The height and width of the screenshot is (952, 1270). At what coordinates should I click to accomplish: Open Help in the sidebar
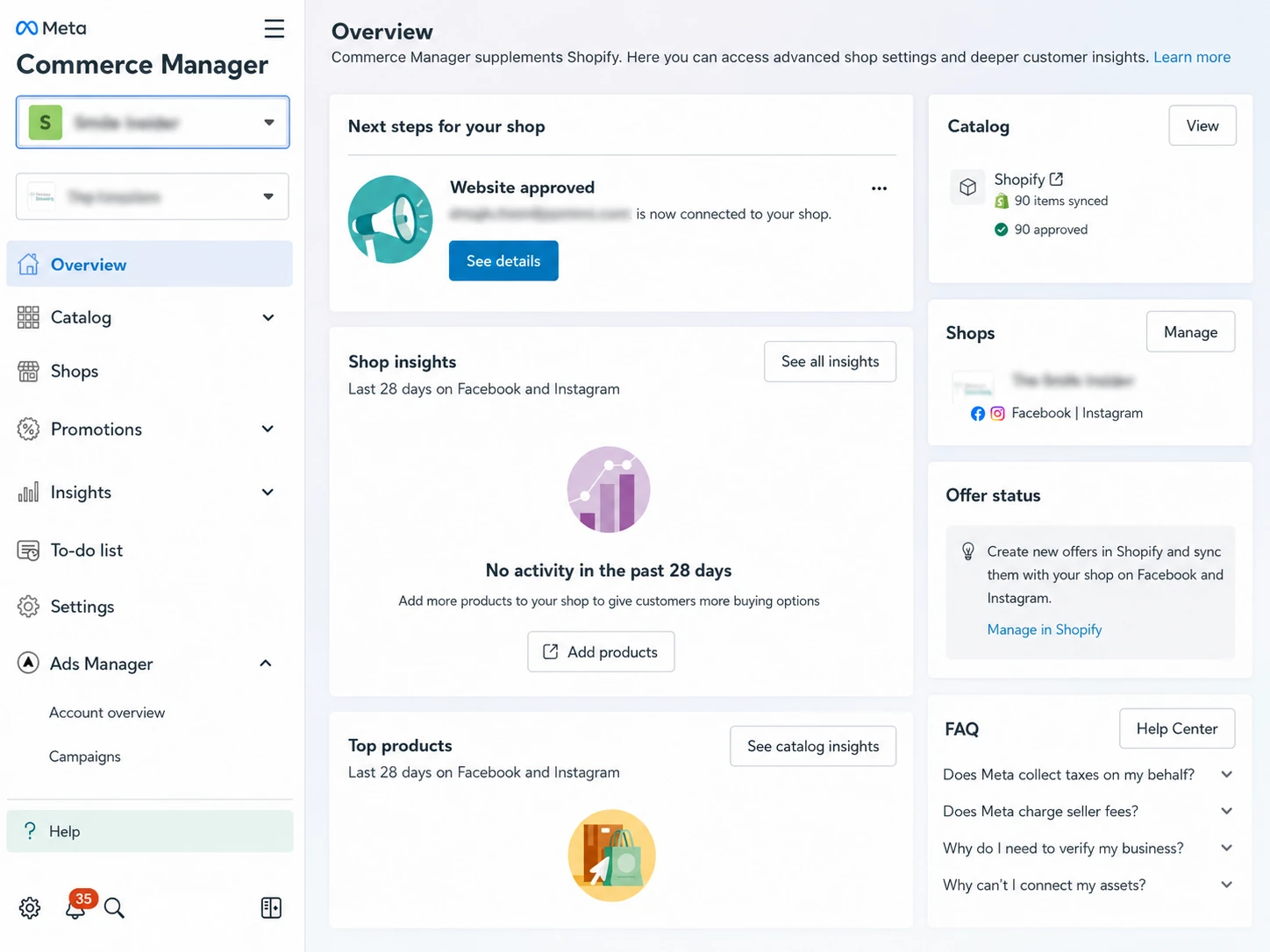(x=150, y=831)
